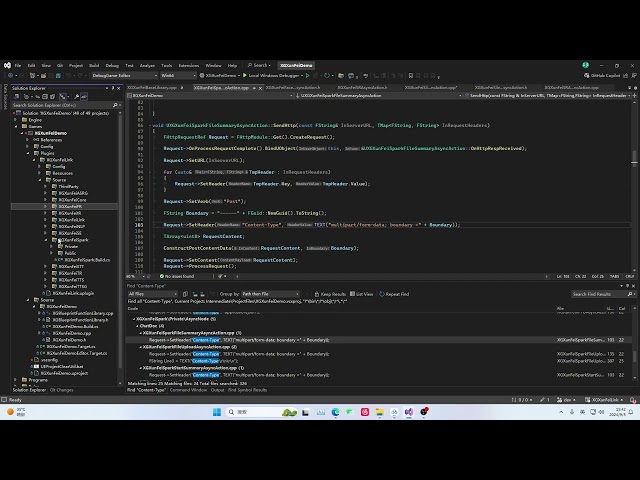Open the SendHttp member navigation dropdown

pyautogui.click(x=548, y=96)
